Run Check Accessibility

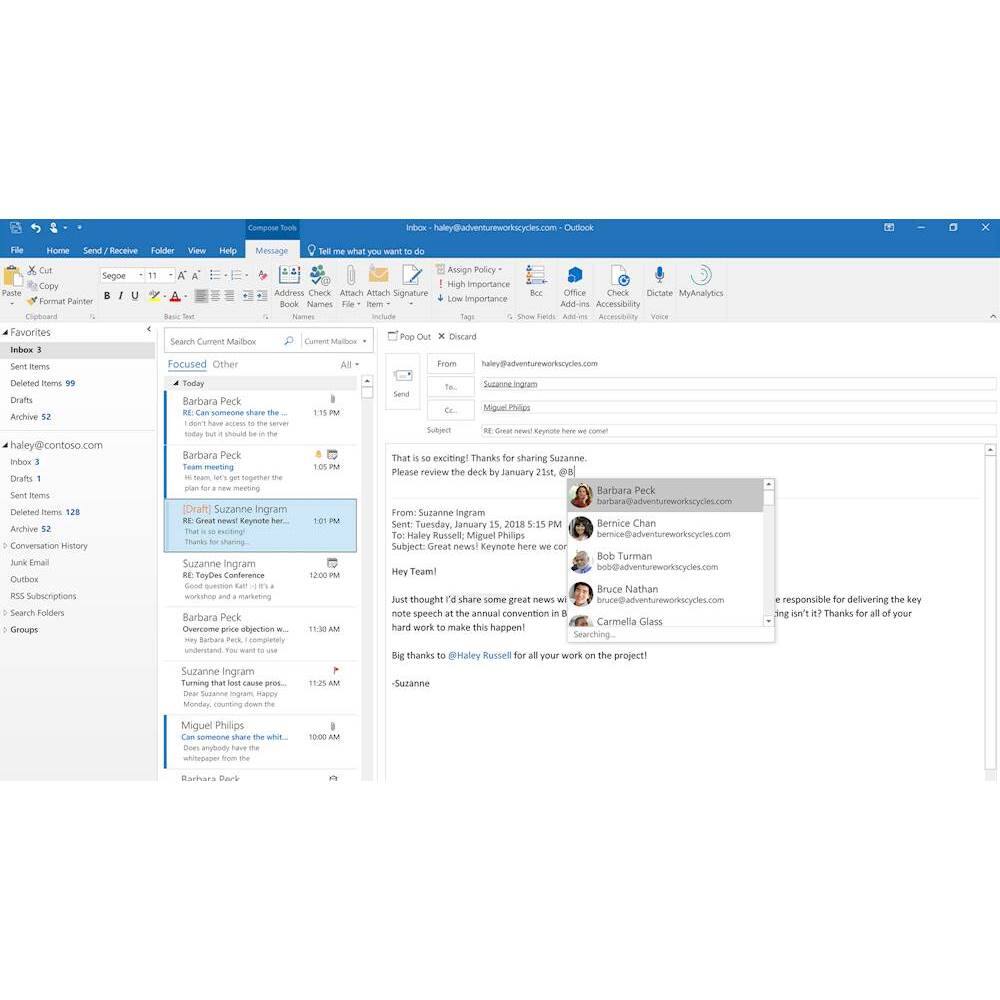[x=618, y=285]
